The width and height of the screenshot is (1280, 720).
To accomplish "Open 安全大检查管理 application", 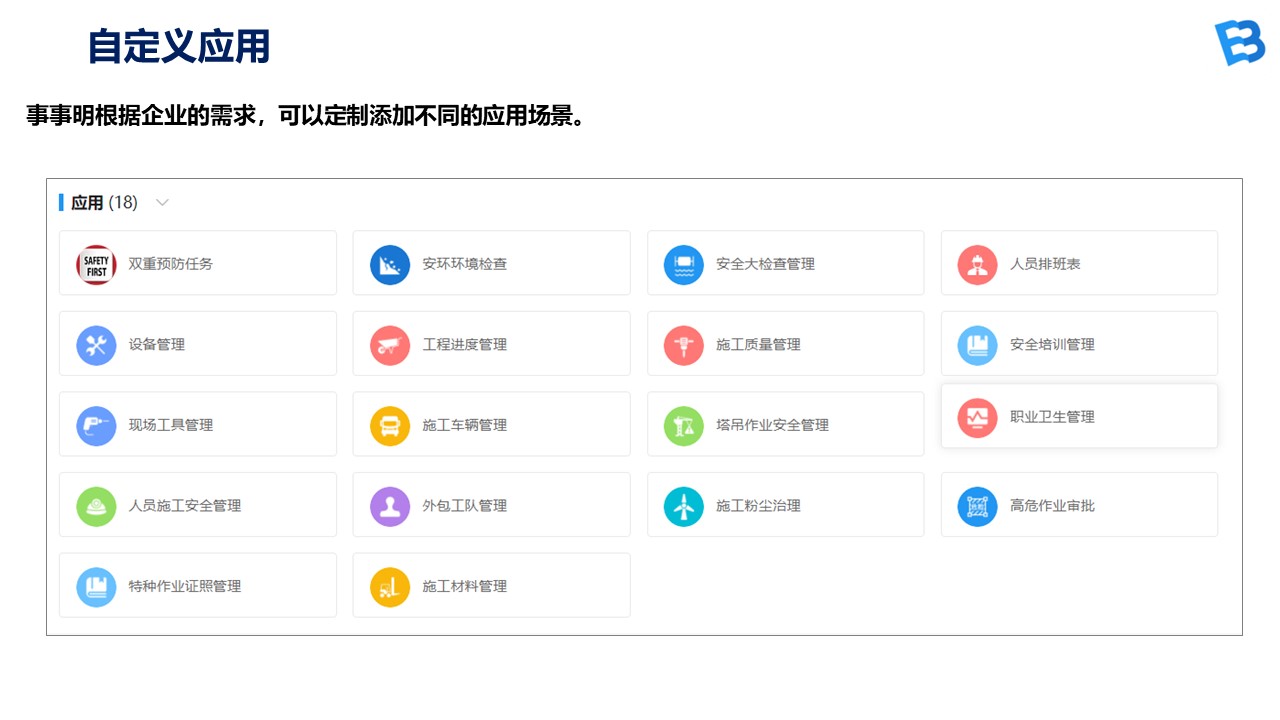I will tap(785, 264).
